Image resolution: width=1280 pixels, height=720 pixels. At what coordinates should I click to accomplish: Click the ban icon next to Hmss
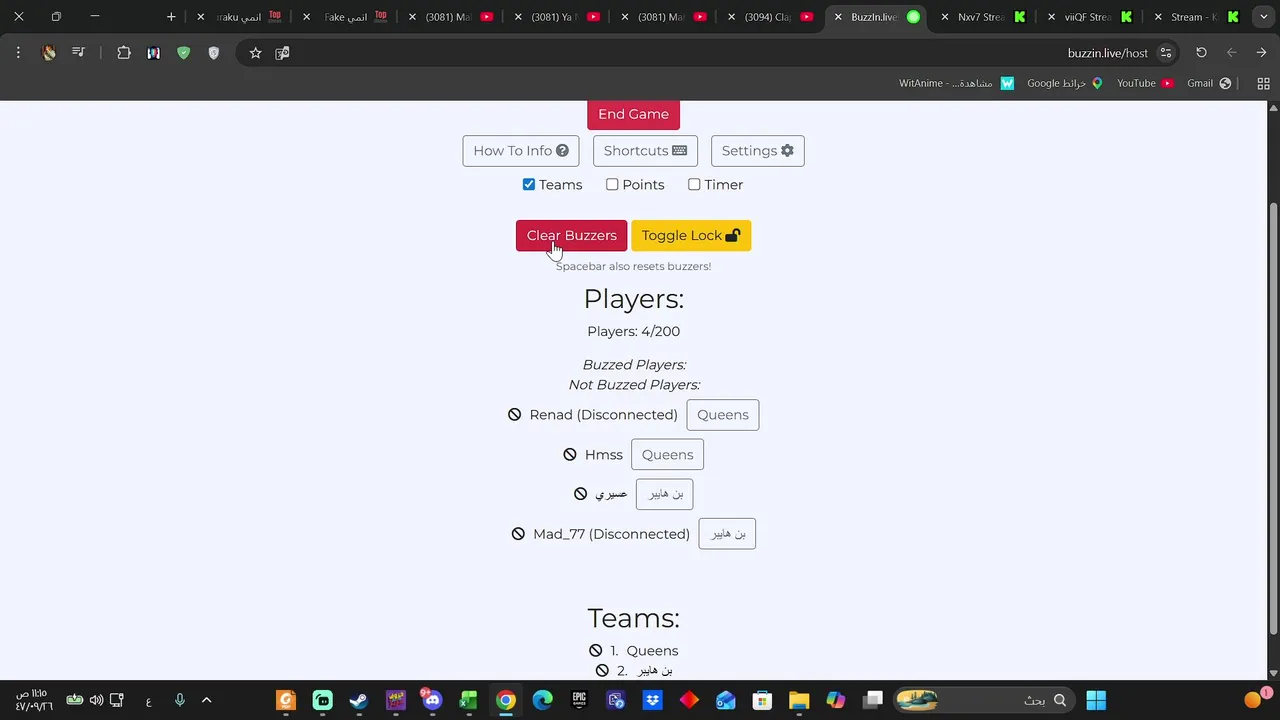click(x=570, y=454)
